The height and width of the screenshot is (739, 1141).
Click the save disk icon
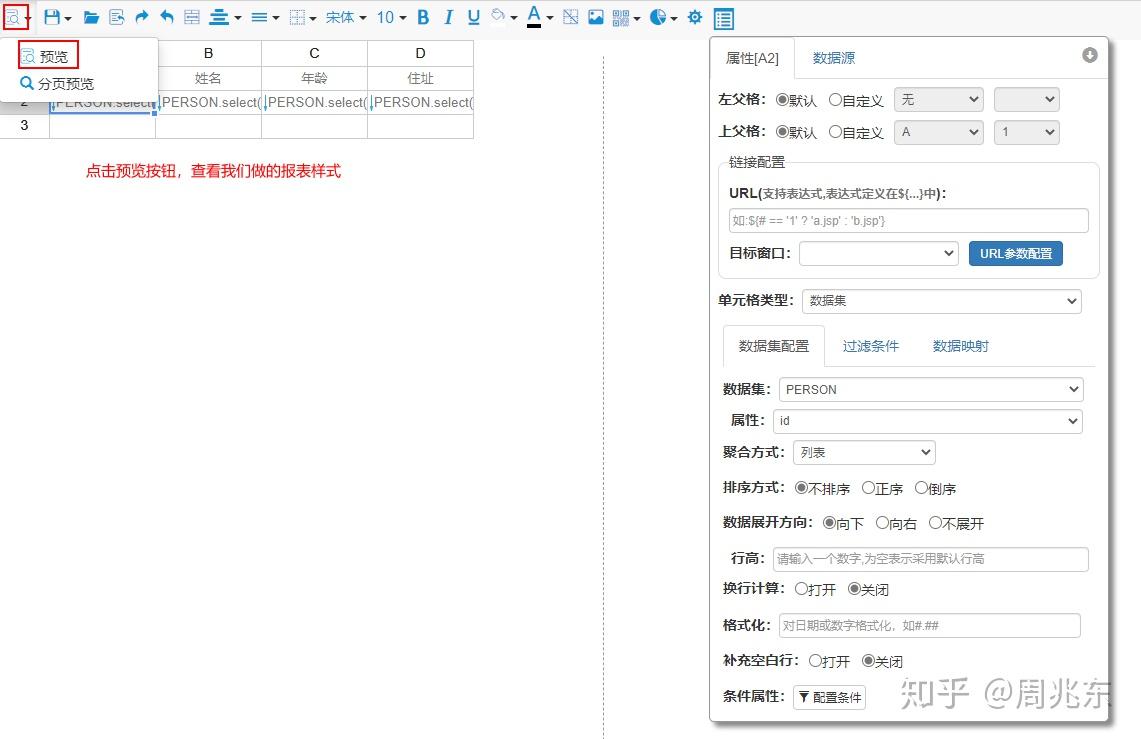tap(52, 17)
